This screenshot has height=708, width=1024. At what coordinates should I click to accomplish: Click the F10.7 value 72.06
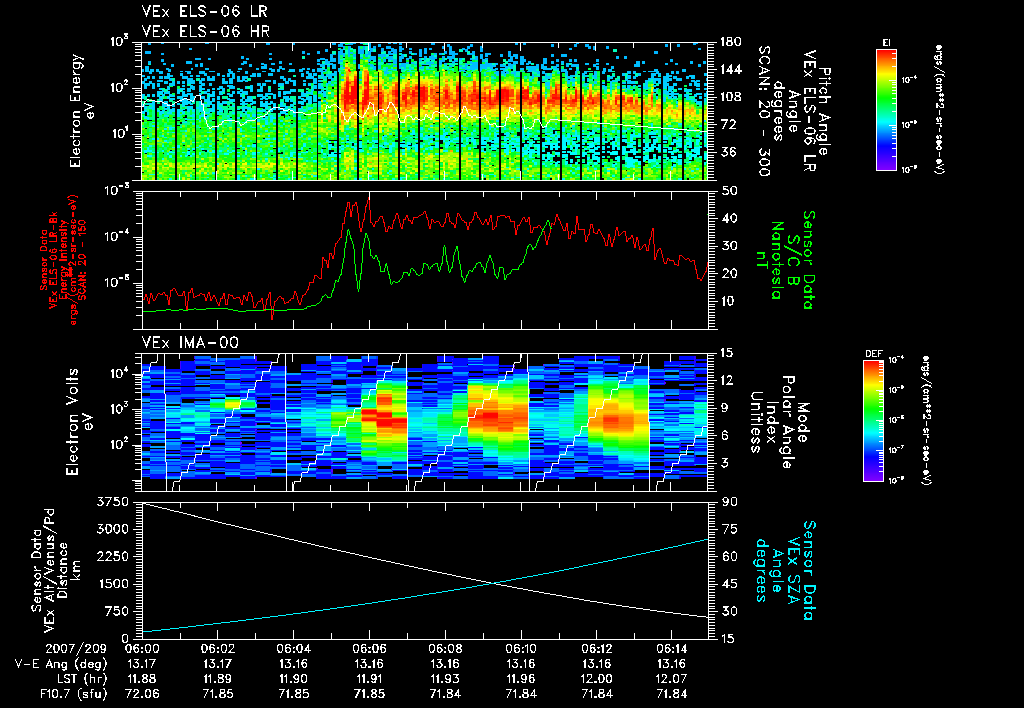[142, 694]
